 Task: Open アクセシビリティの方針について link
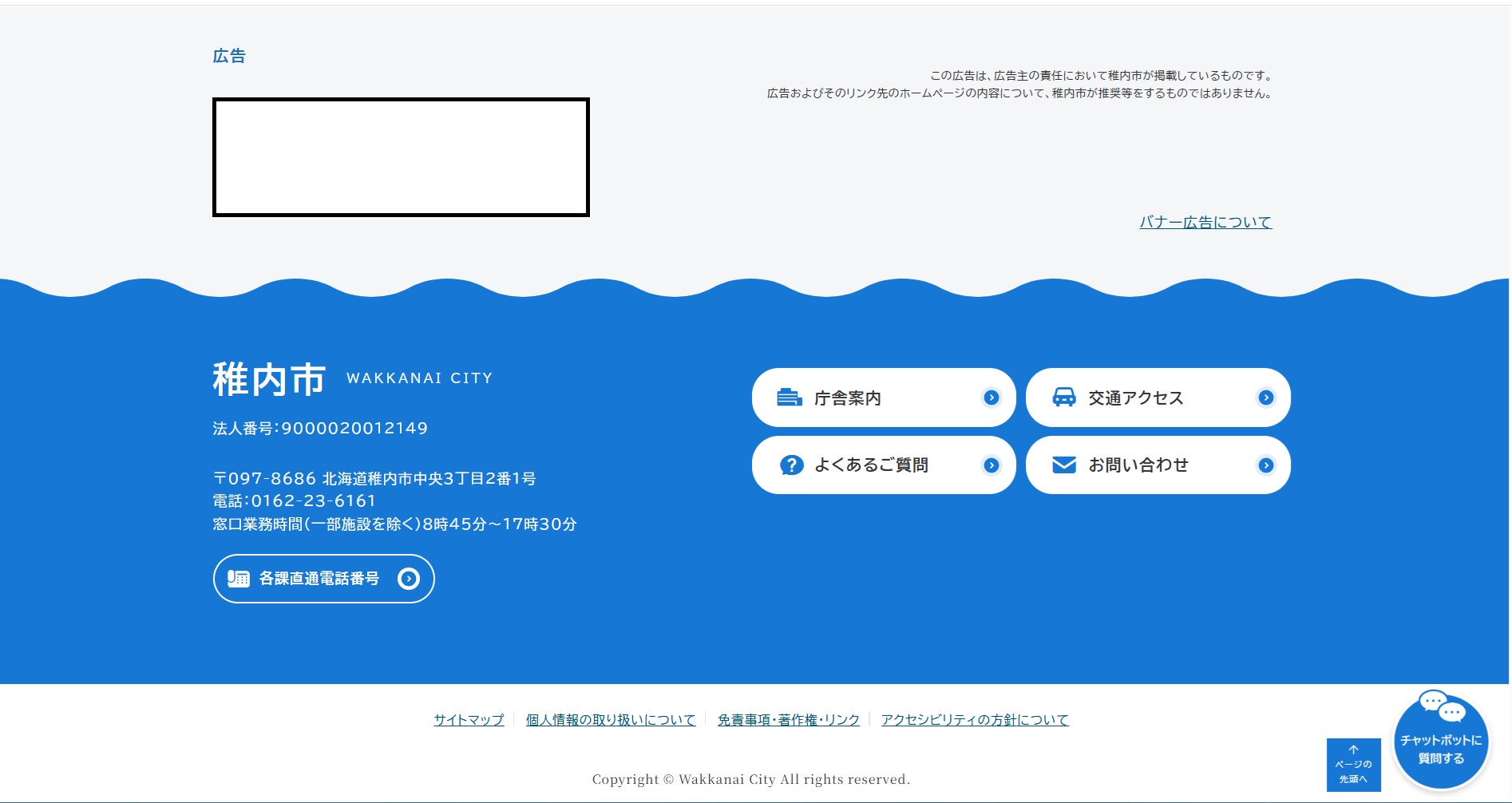click(x=974, y=720)
